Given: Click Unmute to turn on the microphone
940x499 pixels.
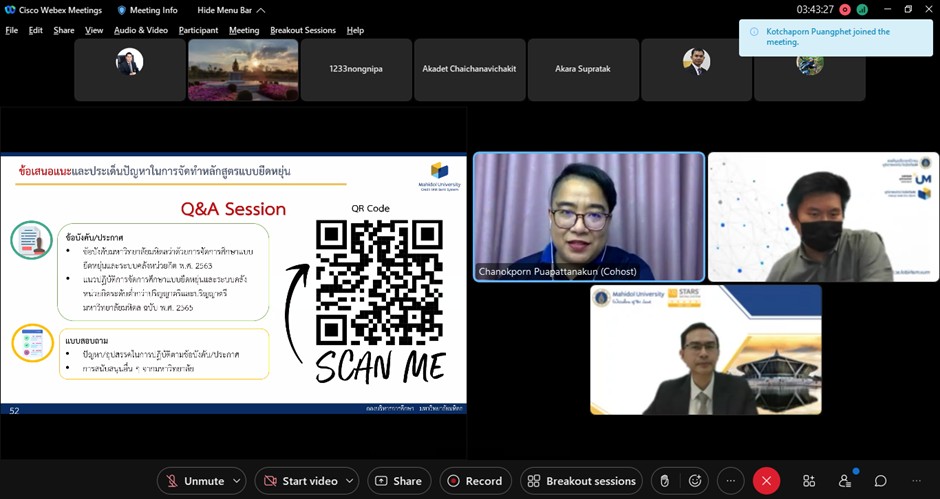Looking at the screenshot, I should [x=194, y=481].
